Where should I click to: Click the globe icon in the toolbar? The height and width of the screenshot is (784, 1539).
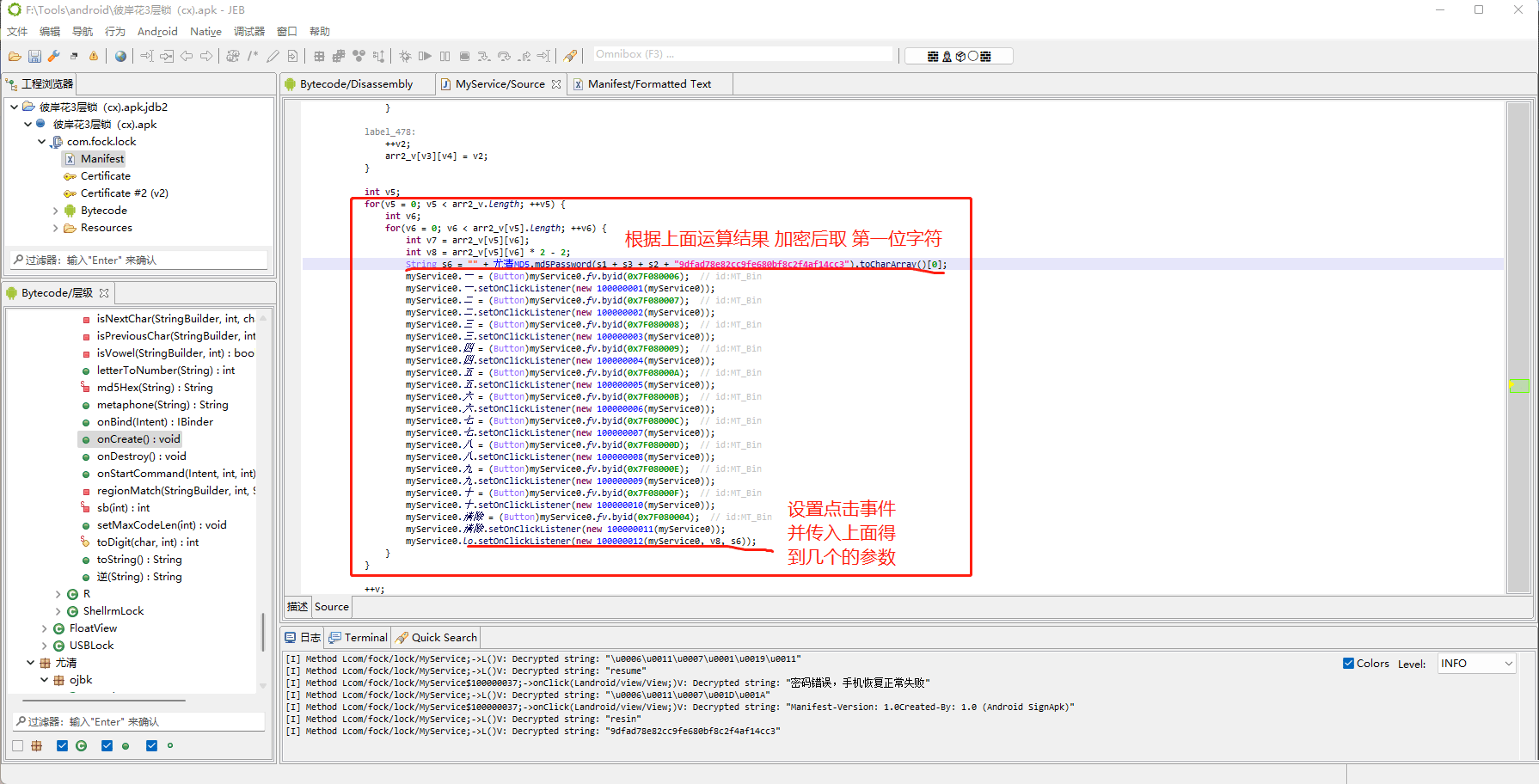pos(120,56)
